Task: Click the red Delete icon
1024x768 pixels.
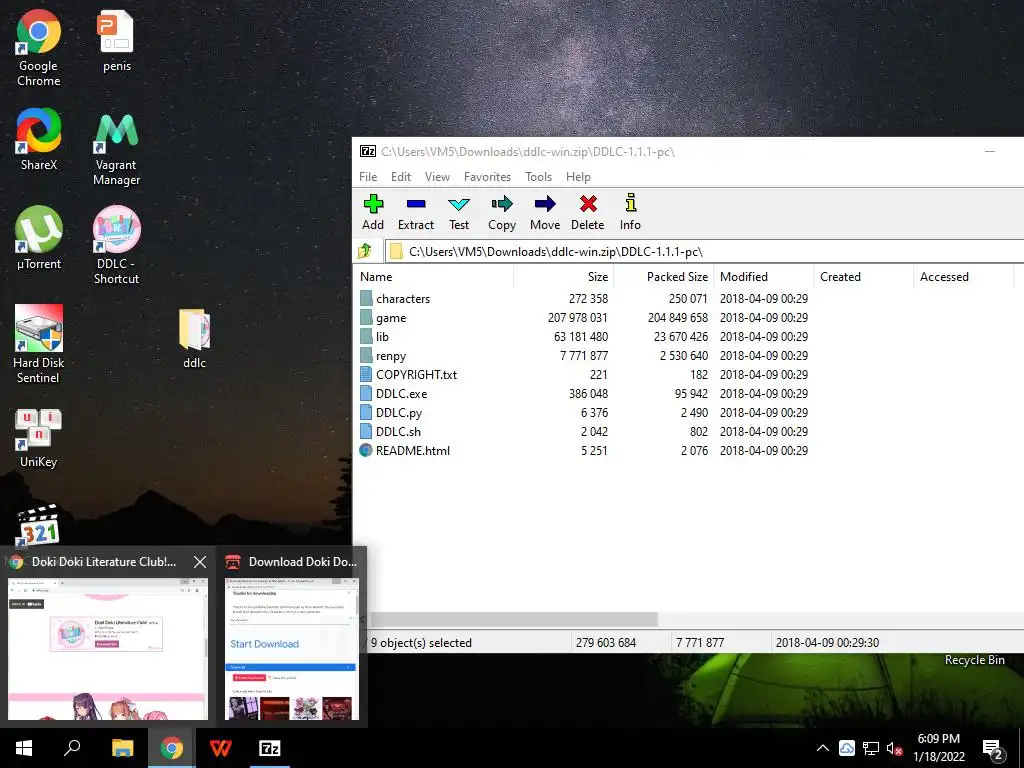Action: (588, 212)
